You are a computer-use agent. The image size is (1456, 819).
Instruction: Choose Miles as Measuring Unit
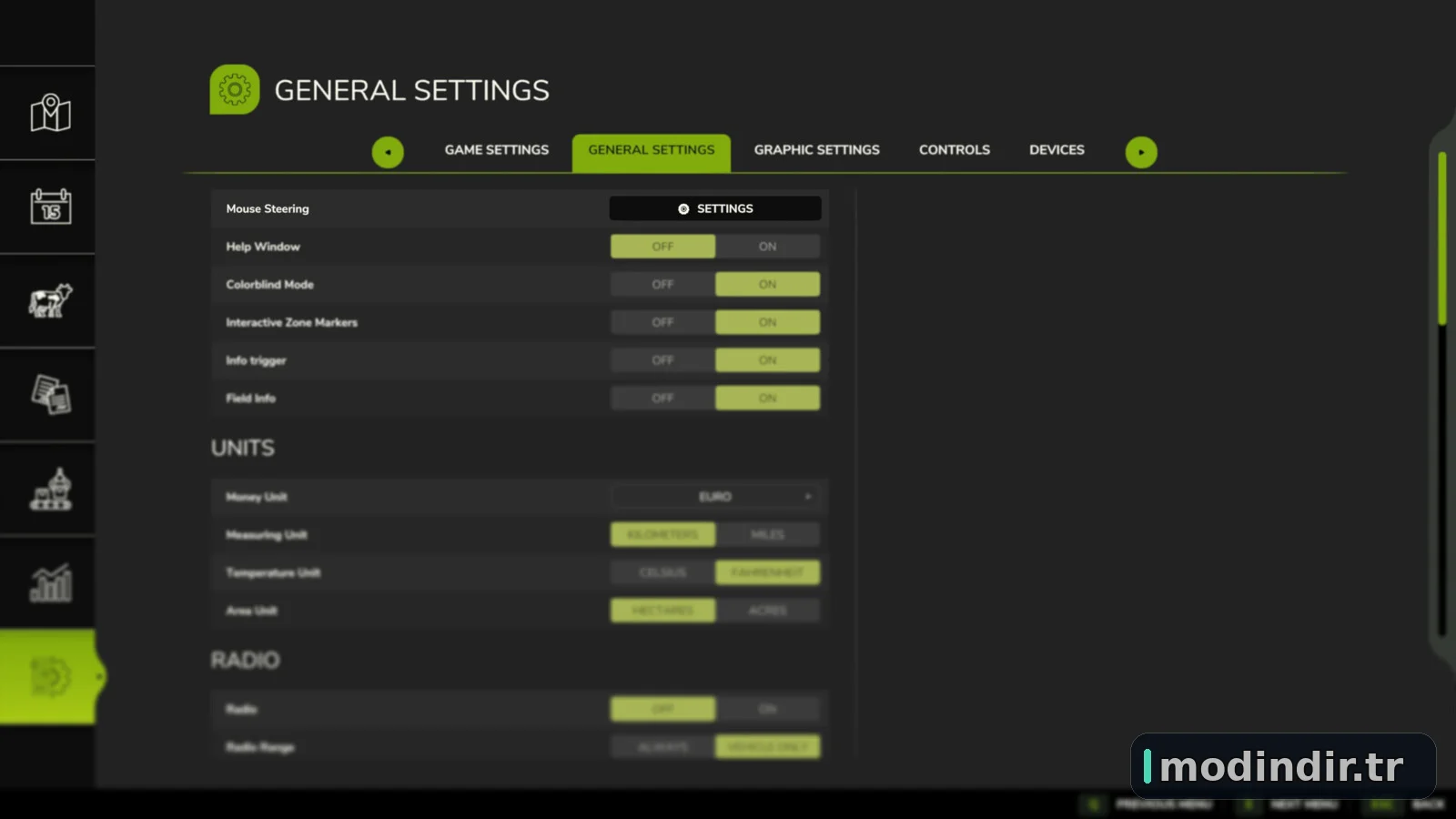pyautogui.click(x=768, y=535)
